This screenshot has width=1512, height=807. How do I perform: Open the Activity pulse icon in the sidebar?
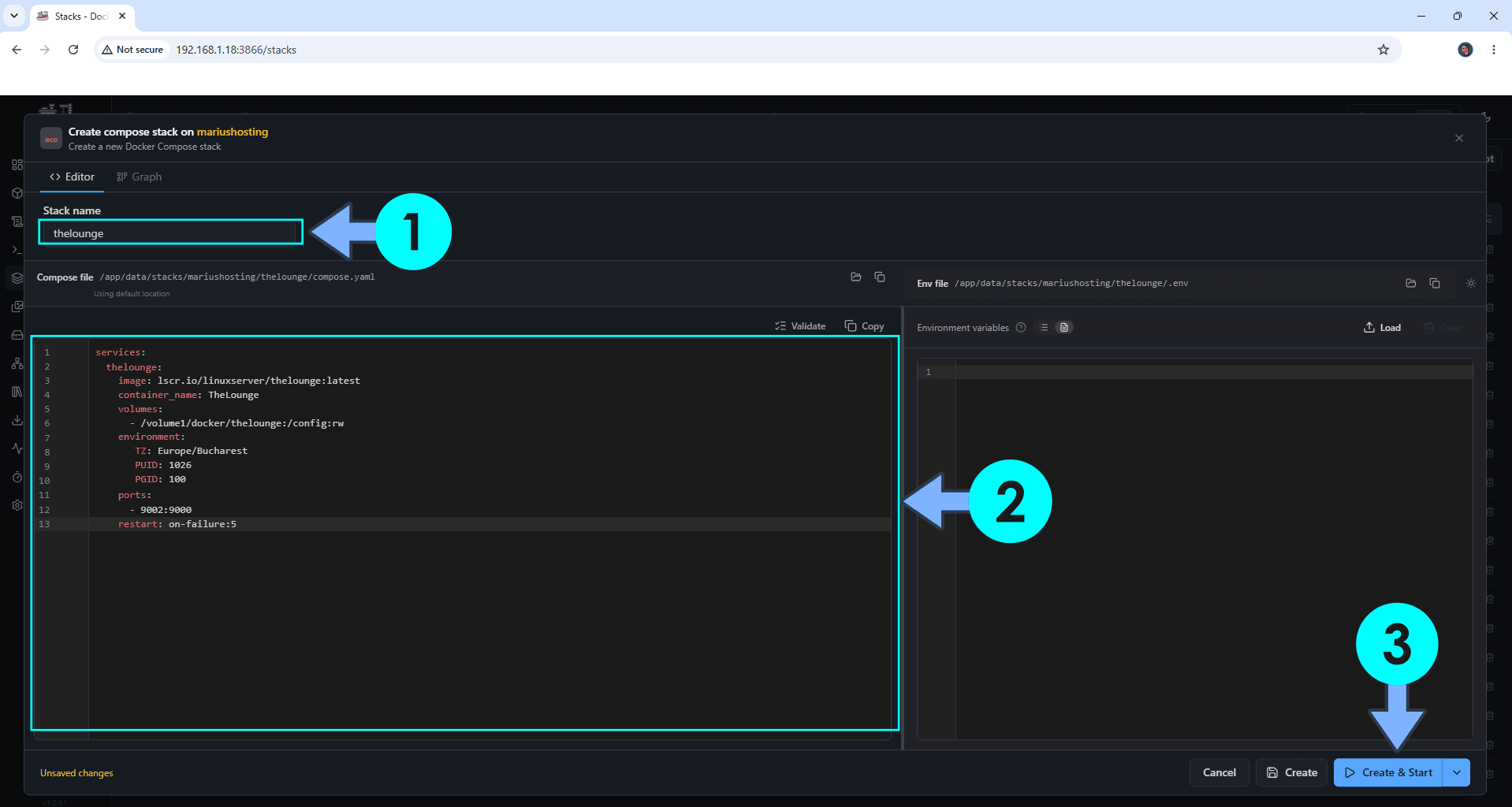point(17,448)
